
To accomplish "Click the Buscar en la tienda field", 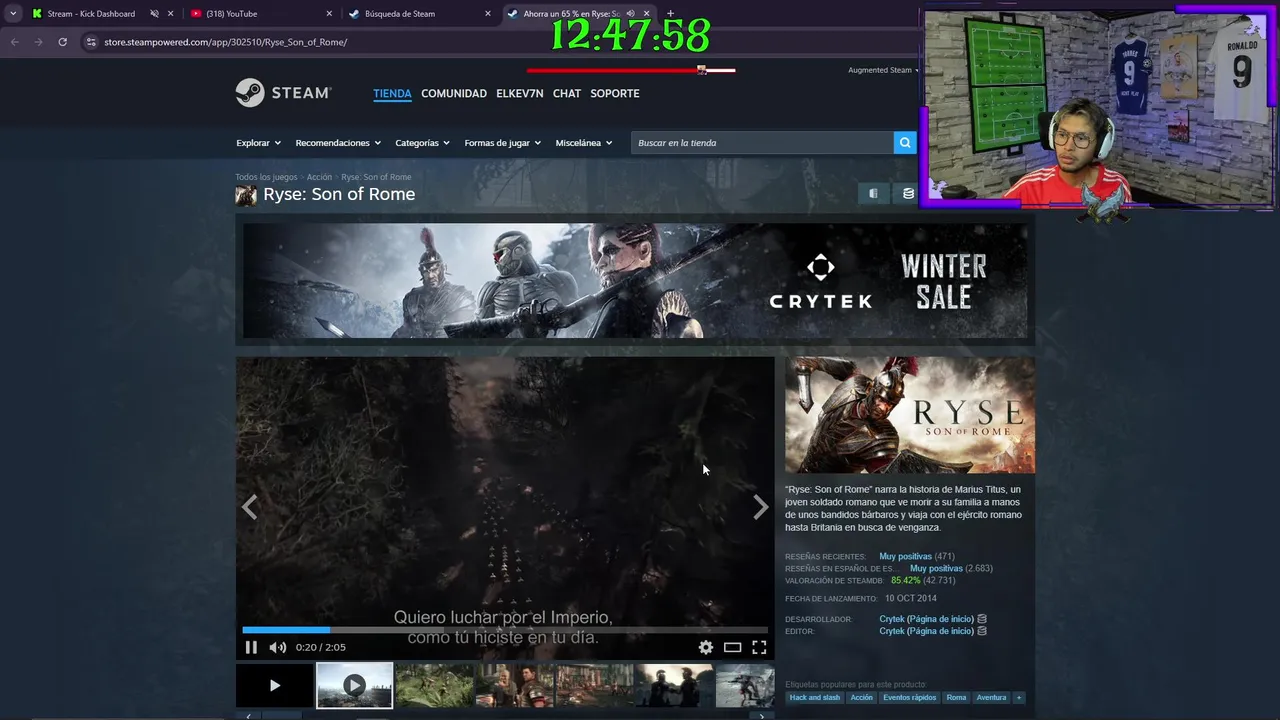I will (x=762, y=142).
